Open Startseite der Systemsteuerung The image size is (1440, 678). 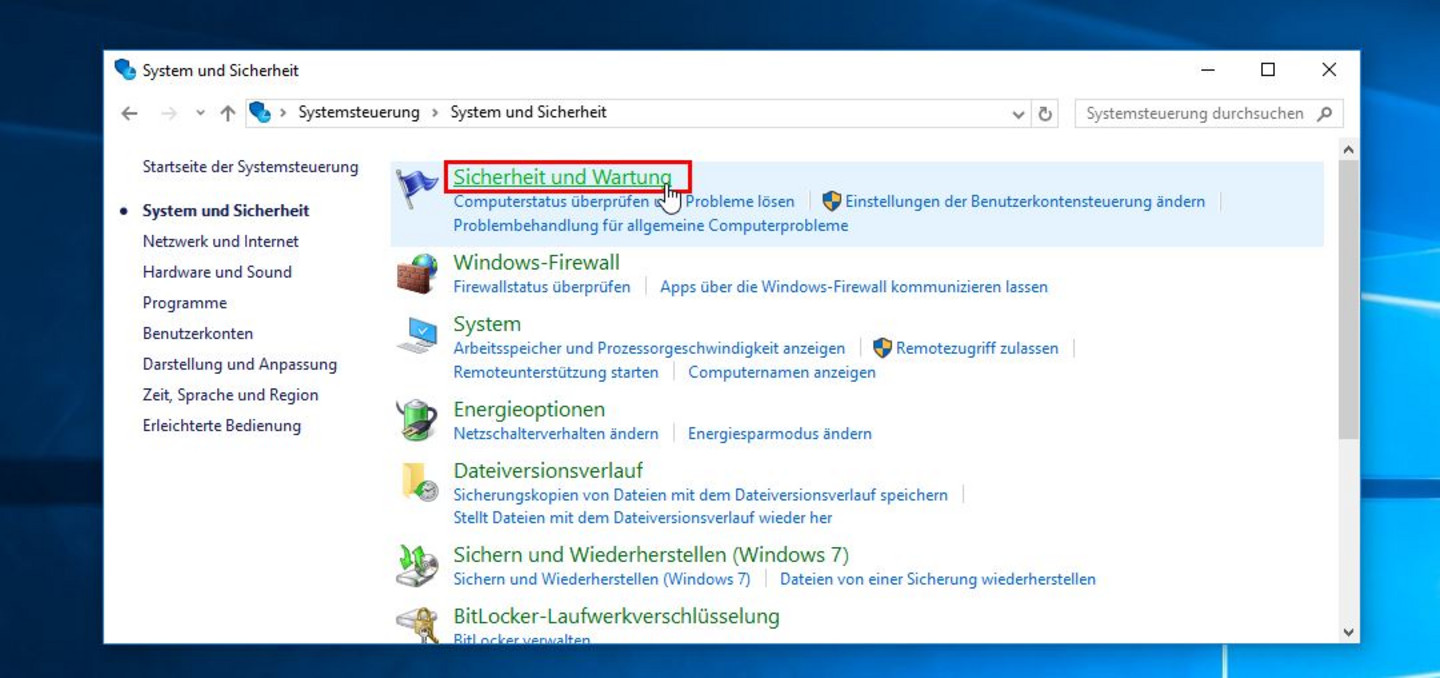[x=250, y=167]
